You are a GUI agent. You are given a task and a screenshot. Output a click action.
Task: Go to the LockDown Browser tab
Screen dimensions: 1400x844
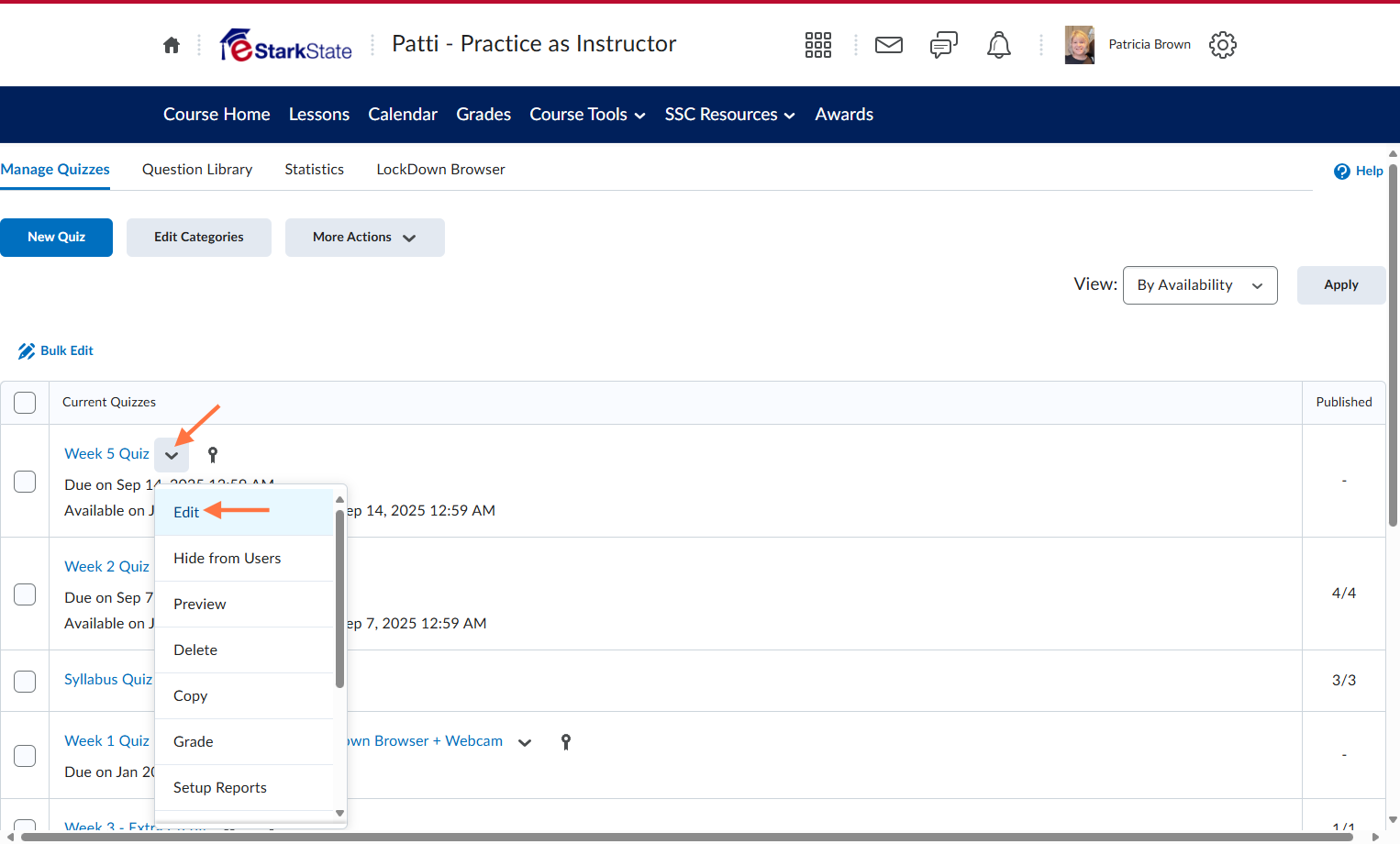coord(441,170)
